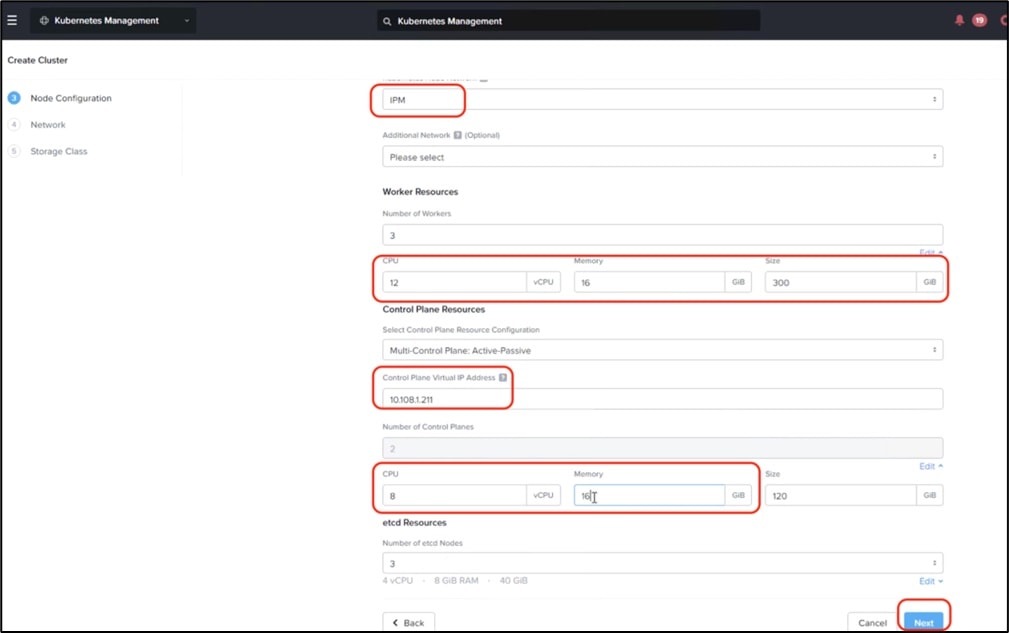This screenshot has width=1009, height=633.
Task: Click the step 3 circle icon
Action: pos(14,98)
